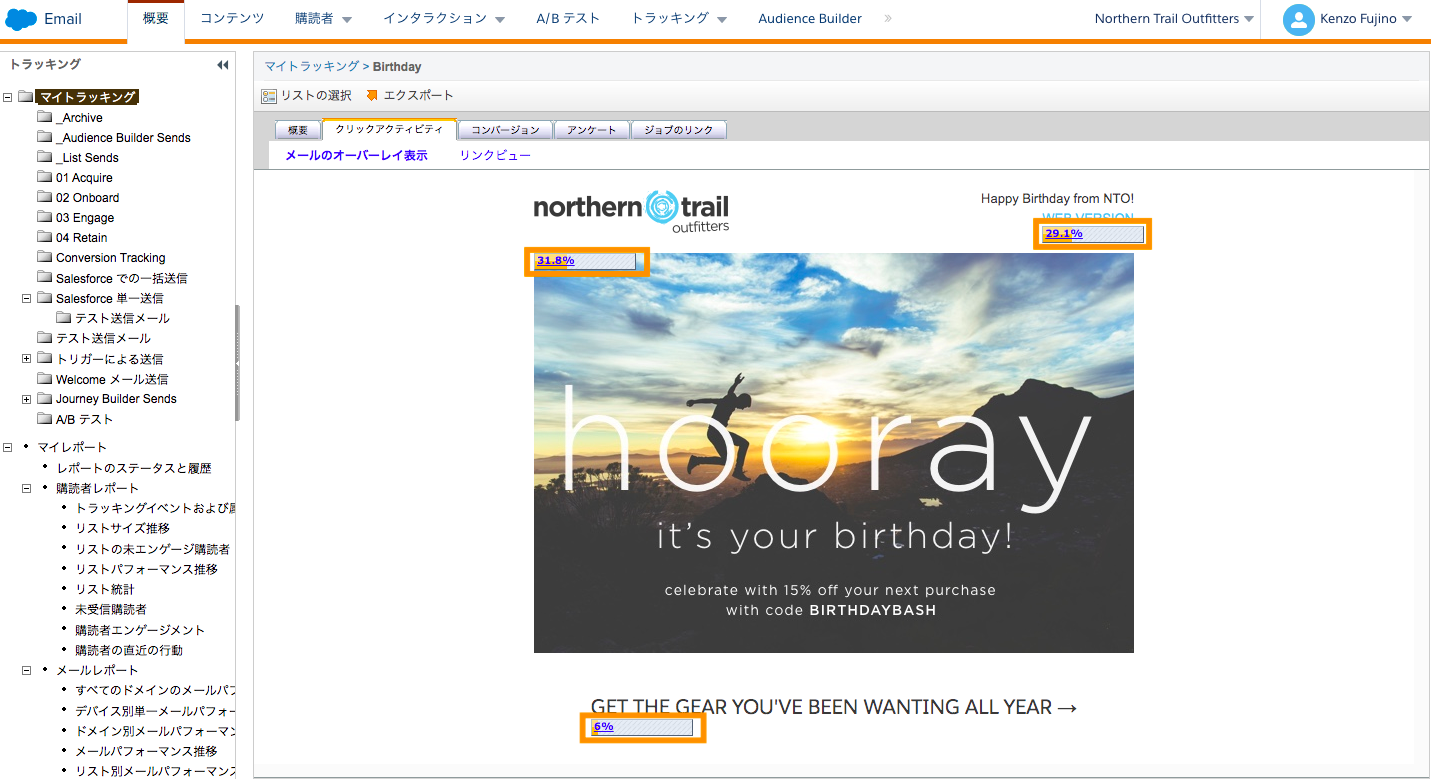Select the 概要 top navigation tab
Viewport: 1431px width, 779px height.
pos(156,19)
